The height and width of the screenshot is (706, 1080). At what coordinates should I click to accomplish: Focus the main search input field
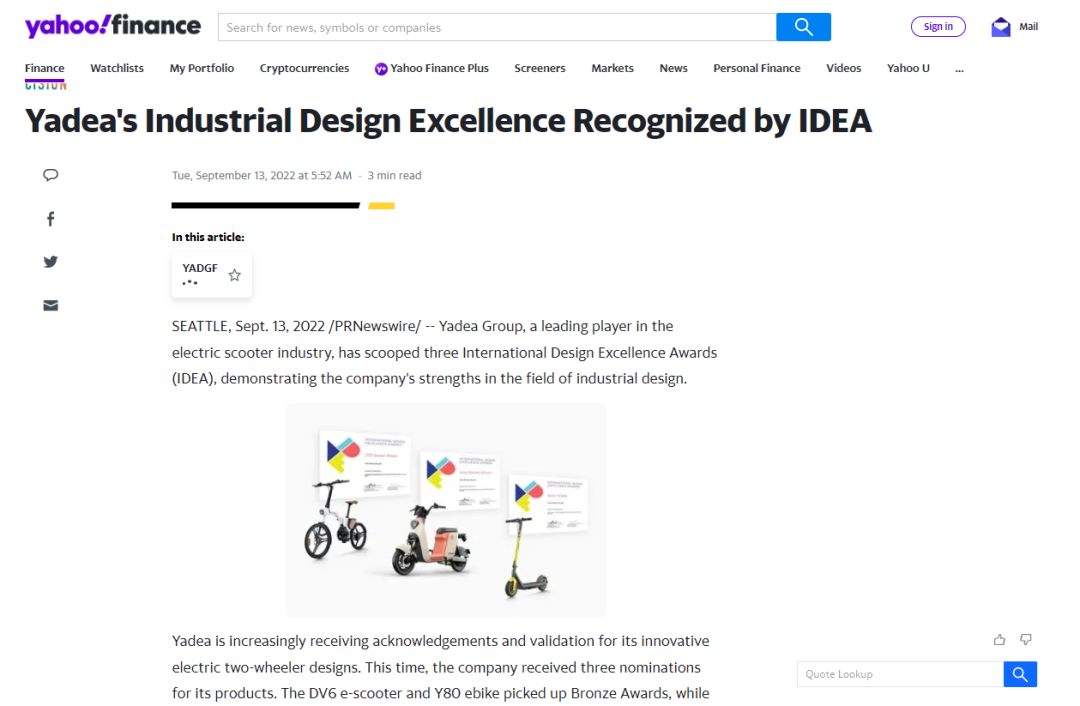pyautogui.click(x=497, y=27)
